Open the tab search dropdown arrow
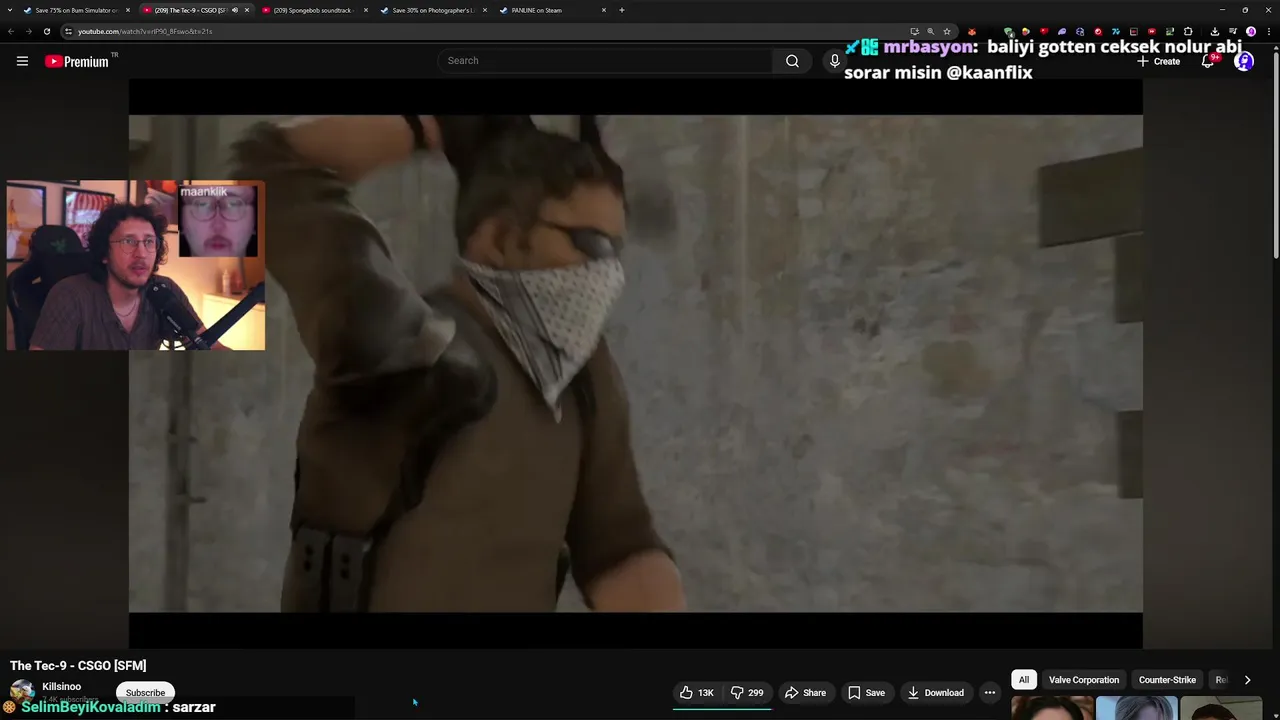 pos(8,10)
